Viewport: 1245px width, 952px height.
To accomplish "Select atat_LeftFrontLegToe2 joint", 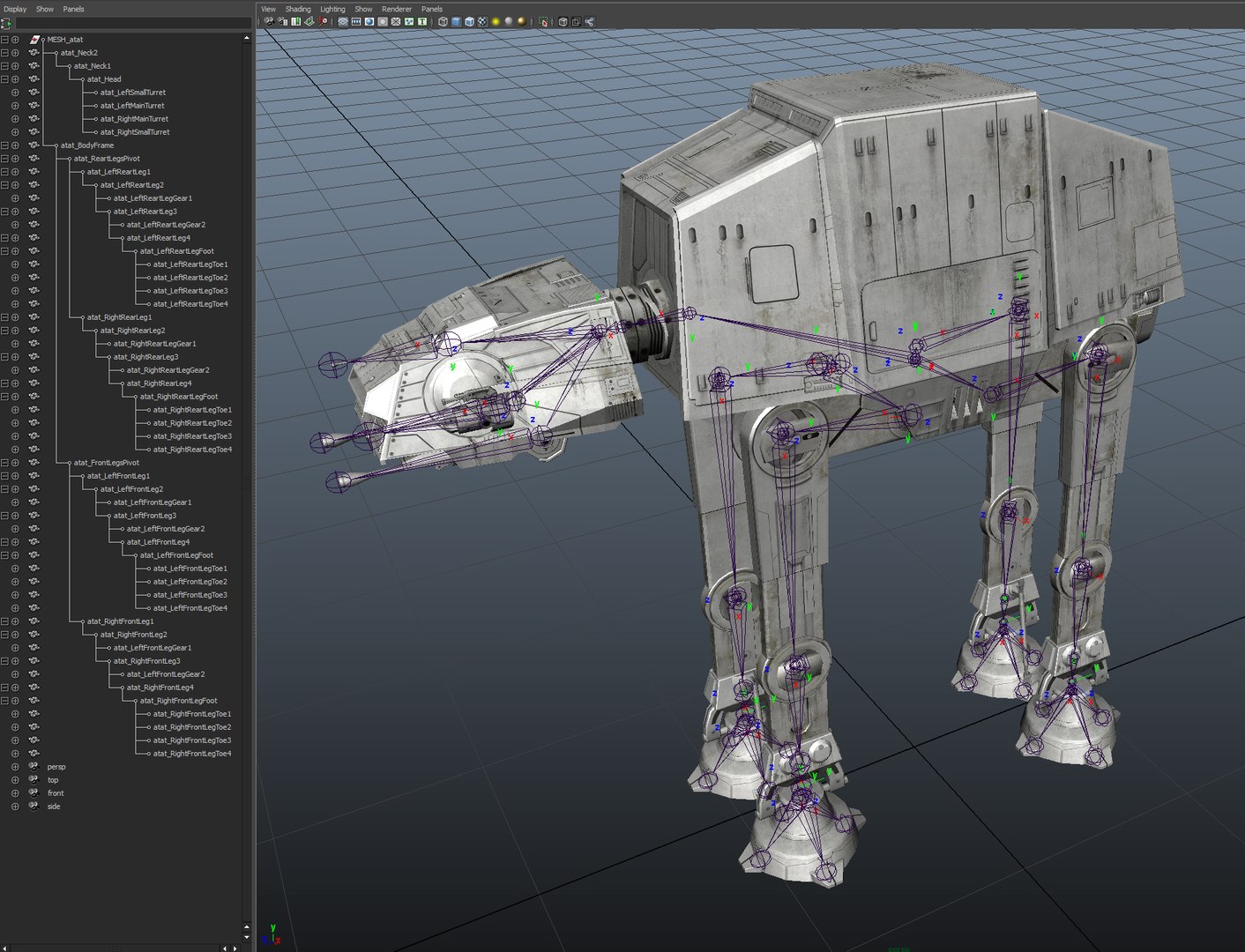I will tap(190, 582).
